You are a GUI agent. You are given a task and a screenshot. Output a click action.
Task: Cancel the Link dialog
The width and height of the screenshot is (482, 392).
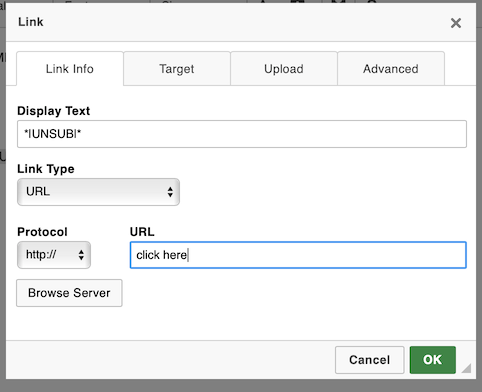click(x=369, y=360)
